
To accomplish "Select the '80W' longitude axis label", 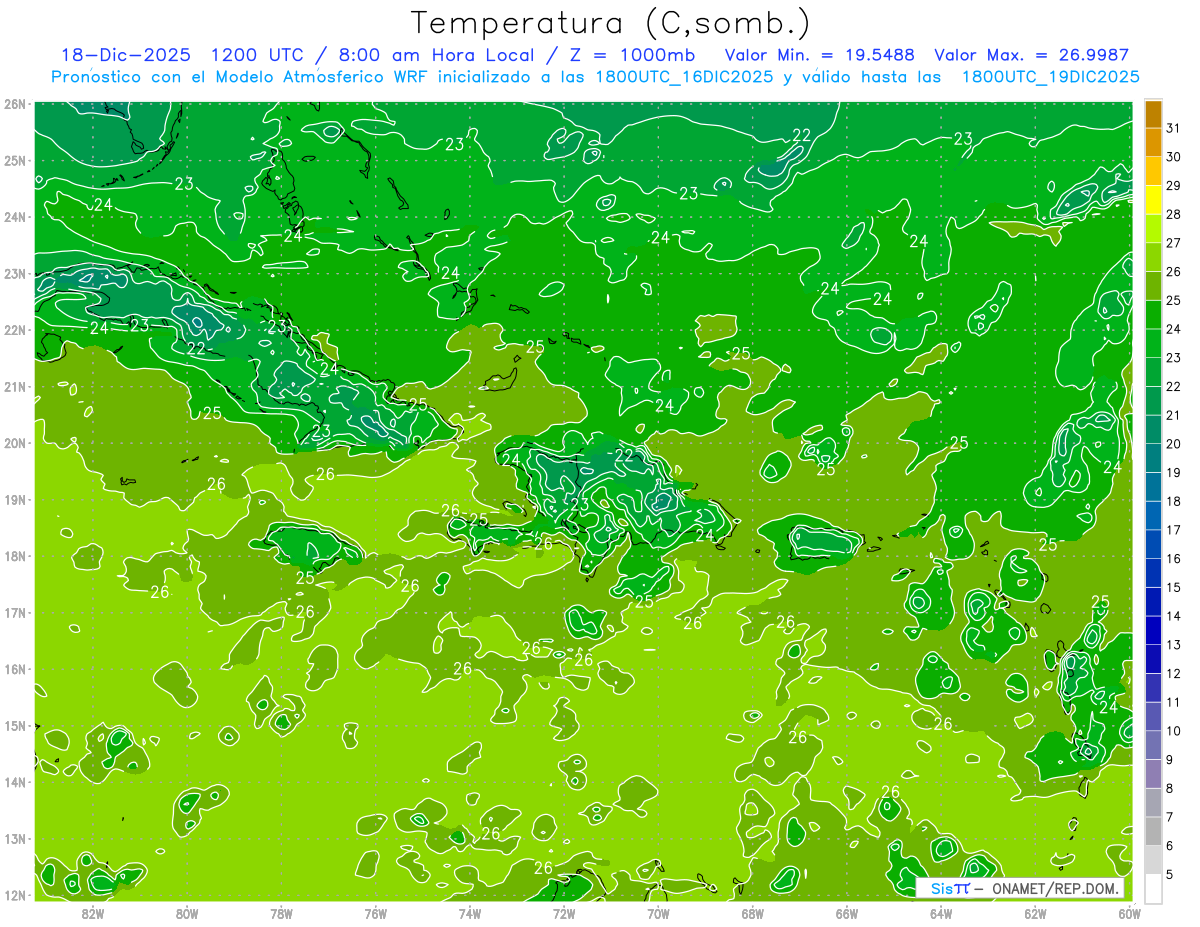I will point(187,913).
